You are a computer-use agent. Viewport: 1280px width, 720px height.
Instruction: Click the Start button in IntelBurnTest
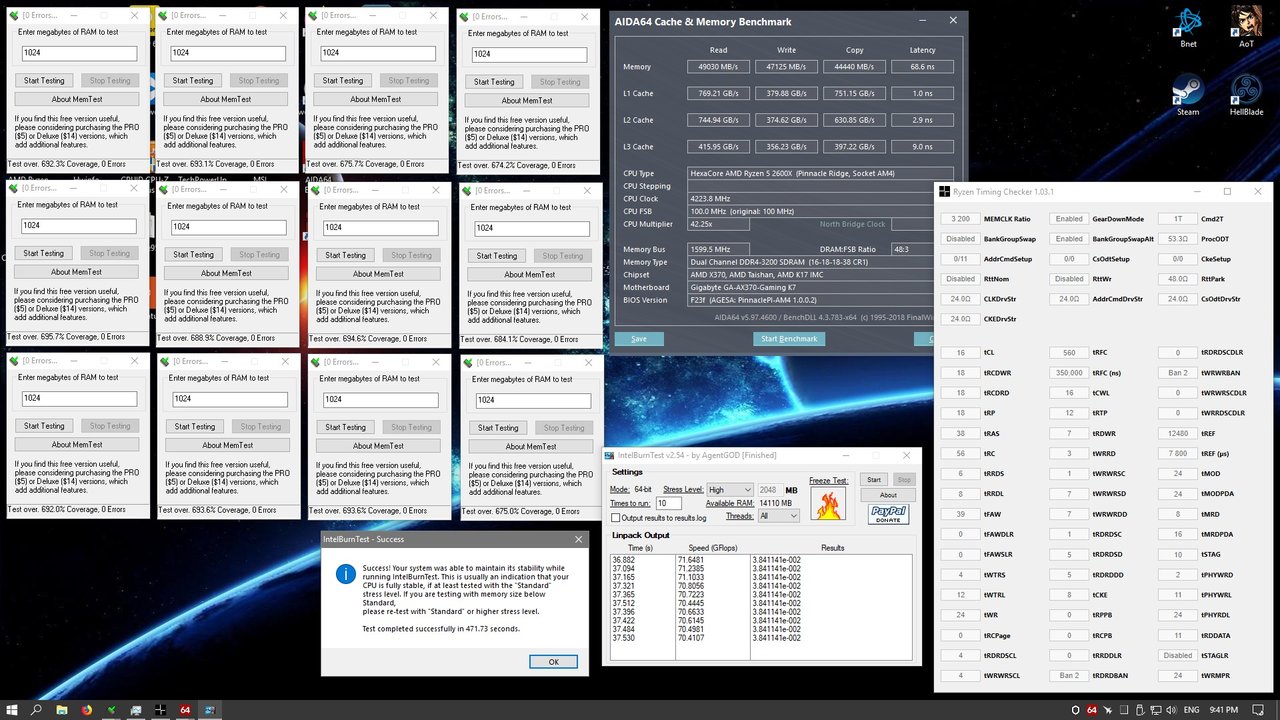874,480
